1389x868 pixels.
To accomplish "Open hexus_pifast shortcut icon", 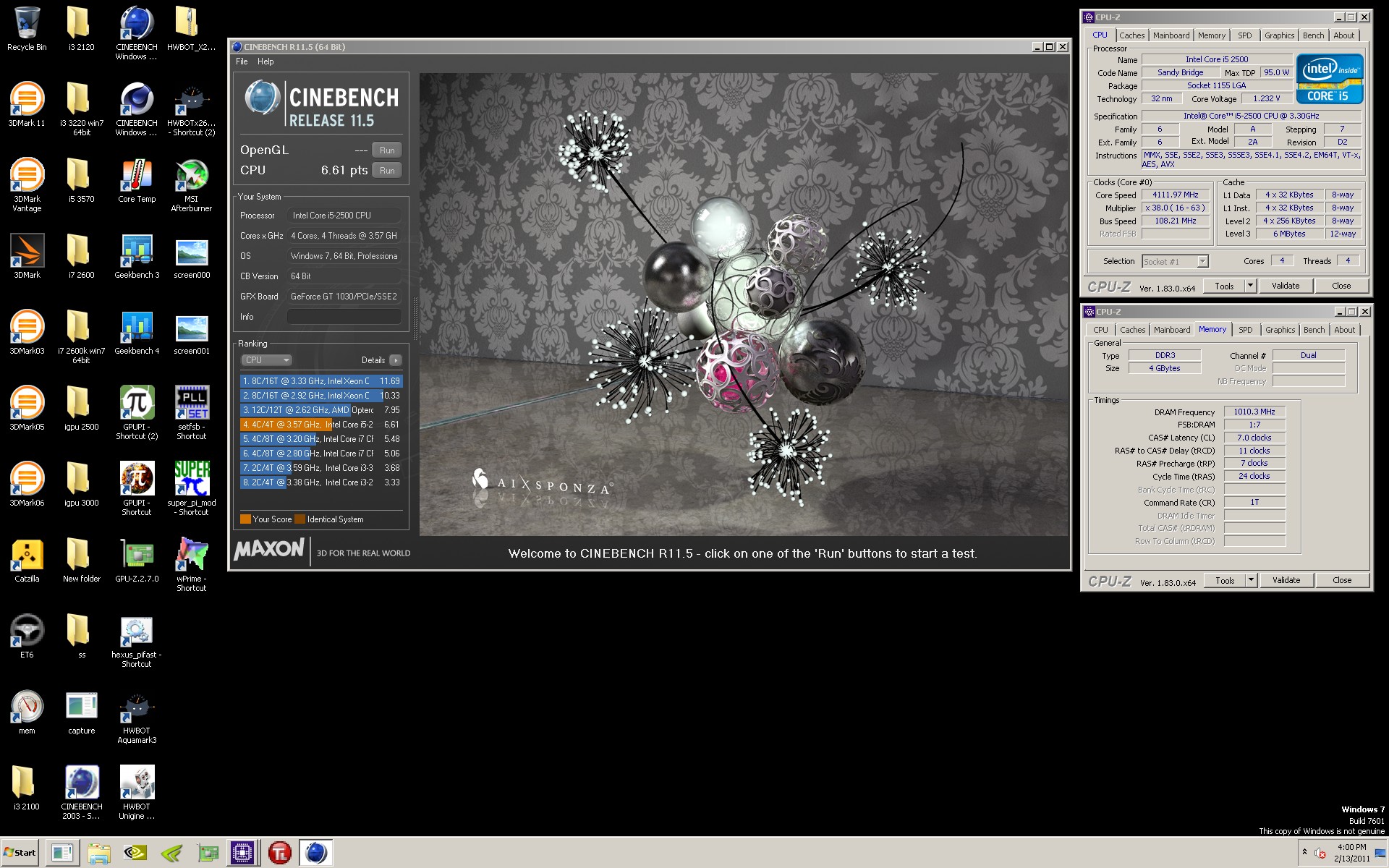I will [137, 640].
